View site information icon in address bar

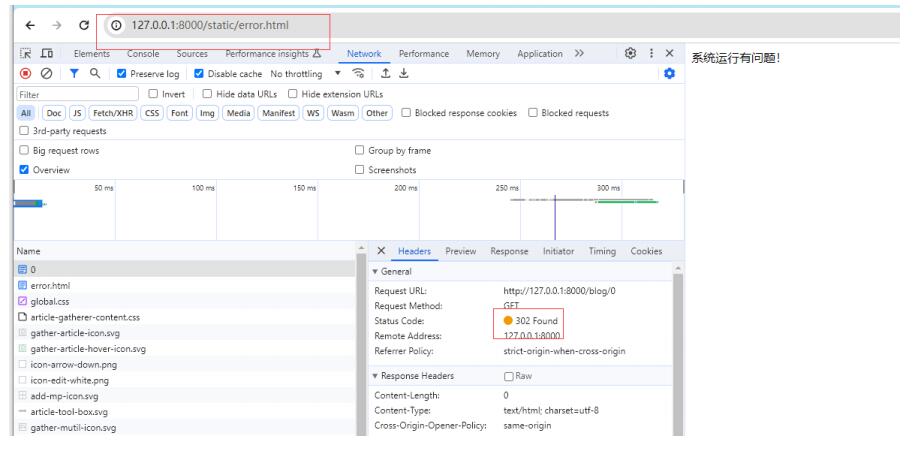(116, 25)
